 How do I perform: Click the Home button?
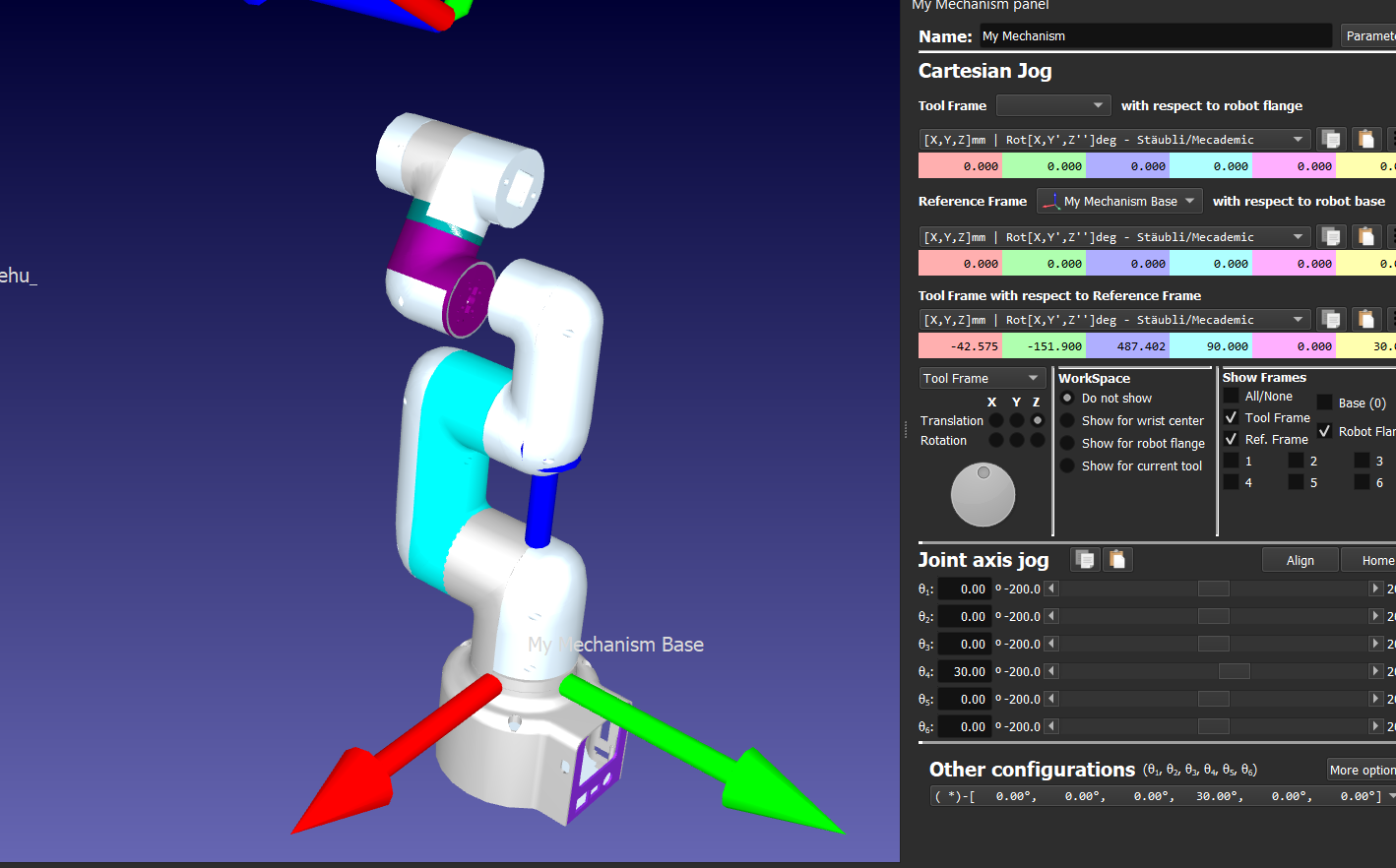[x=1369, y=560]
